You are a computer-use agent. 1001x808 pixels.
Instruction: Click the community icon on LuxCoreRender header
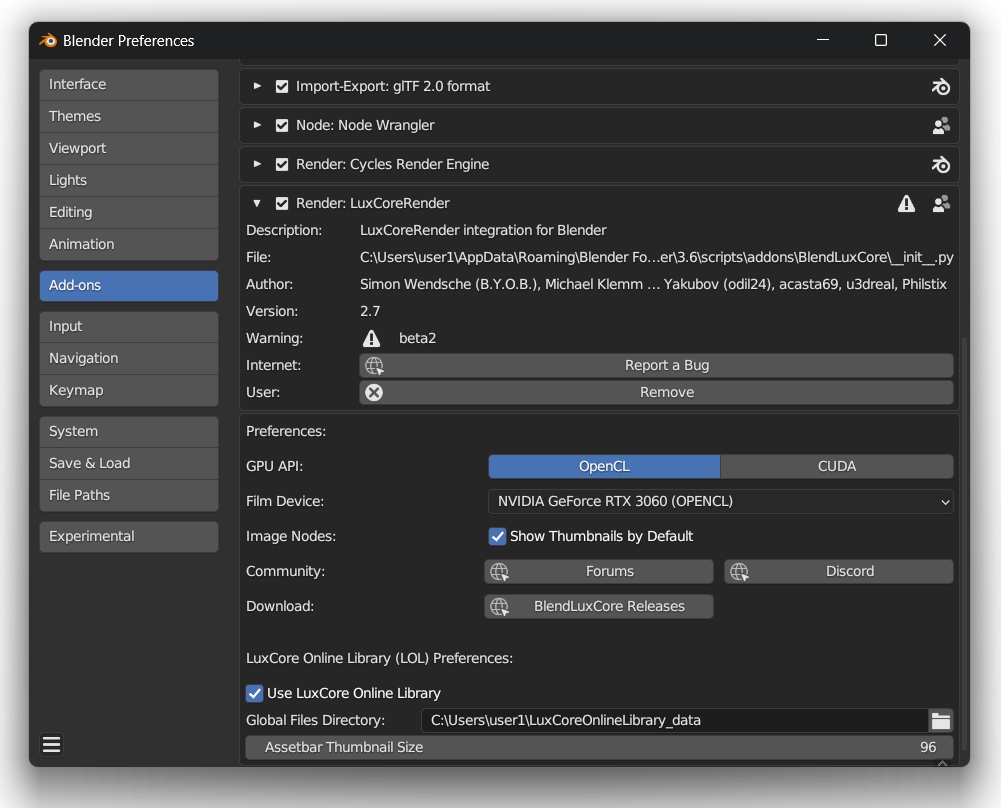940,204
